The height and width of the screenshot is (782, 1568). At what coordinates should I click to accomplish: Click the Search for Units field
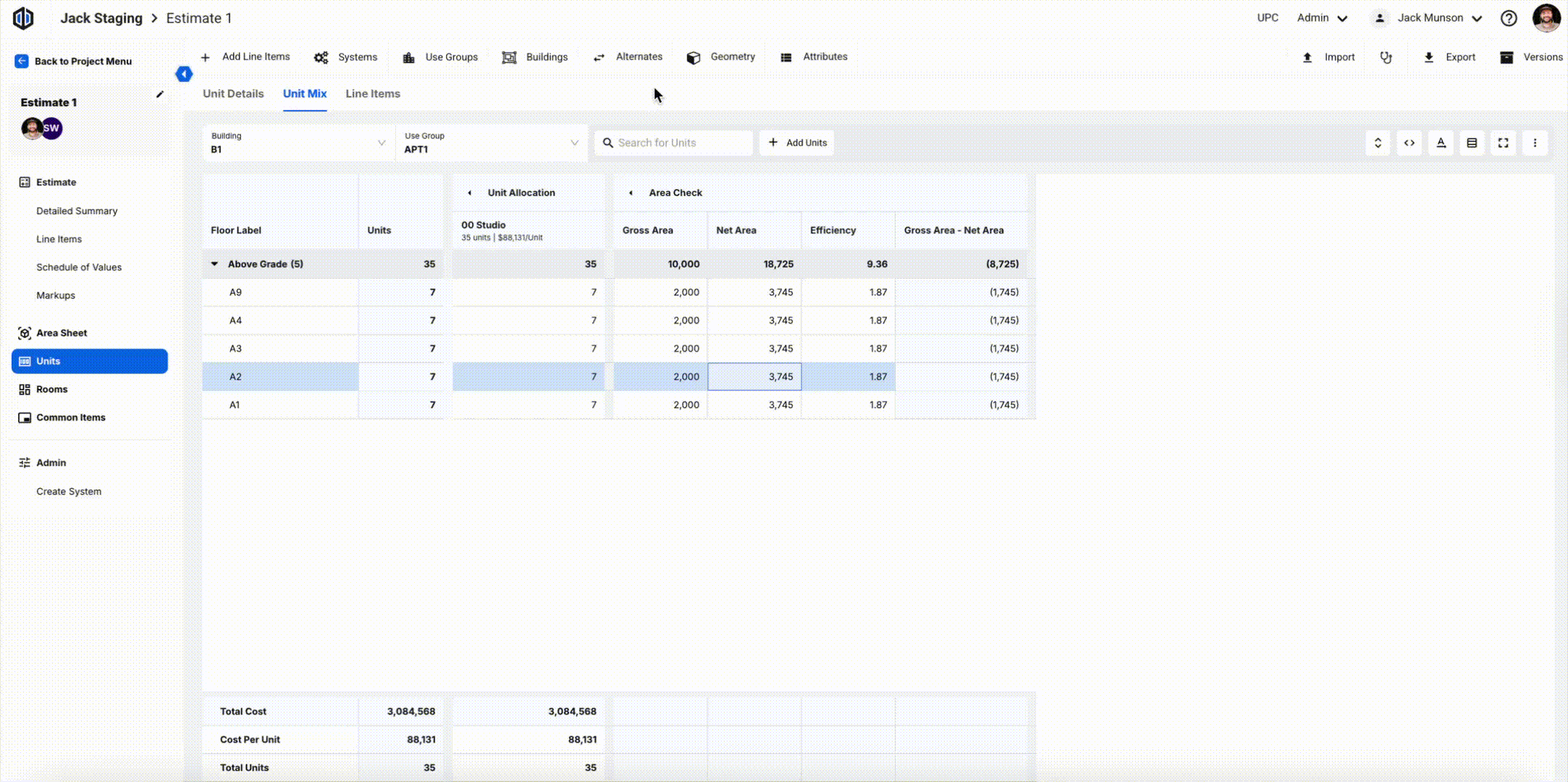(x=680, y=143)
